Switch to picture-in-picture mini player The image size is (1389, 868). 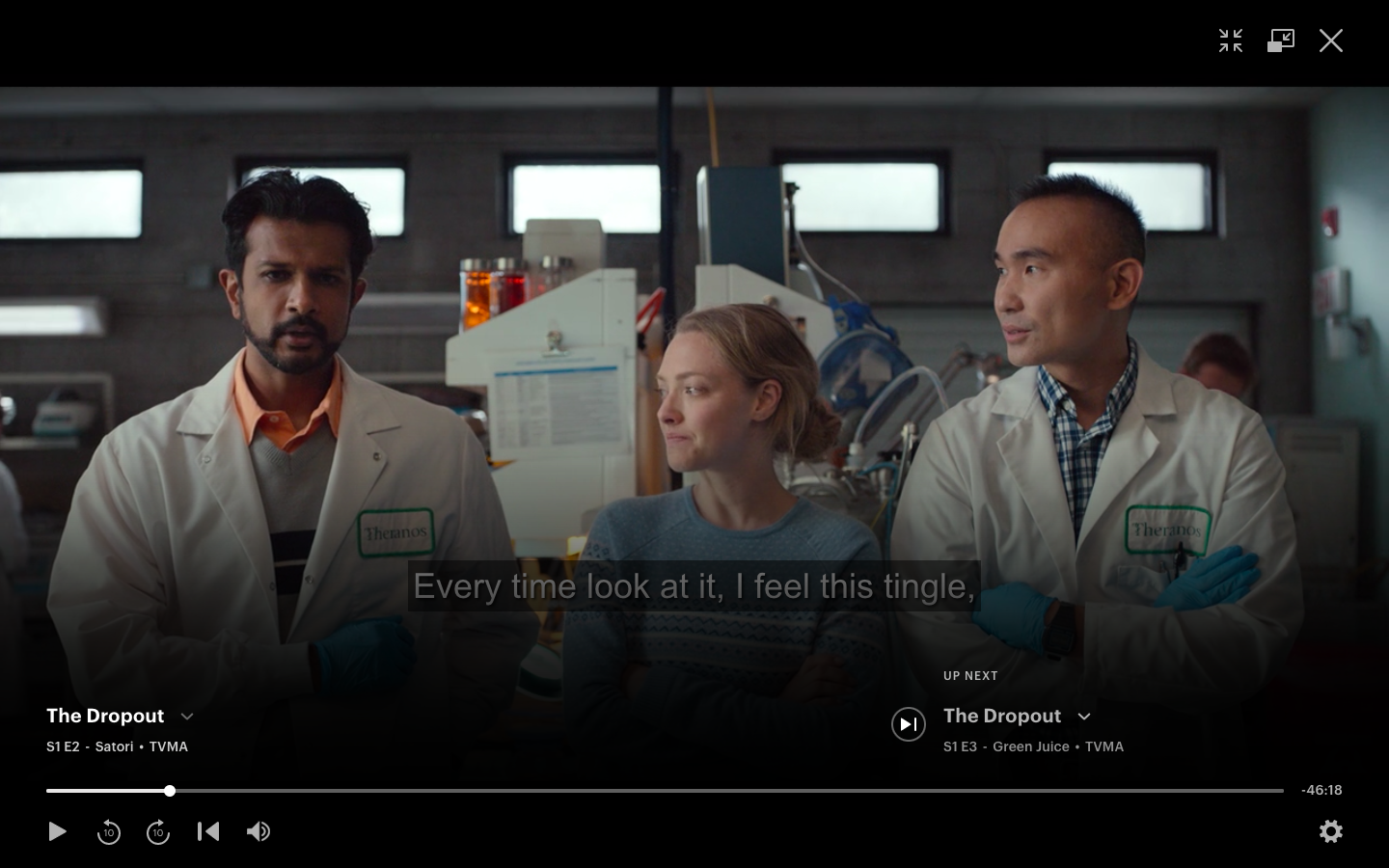[x=1281, y=41]
